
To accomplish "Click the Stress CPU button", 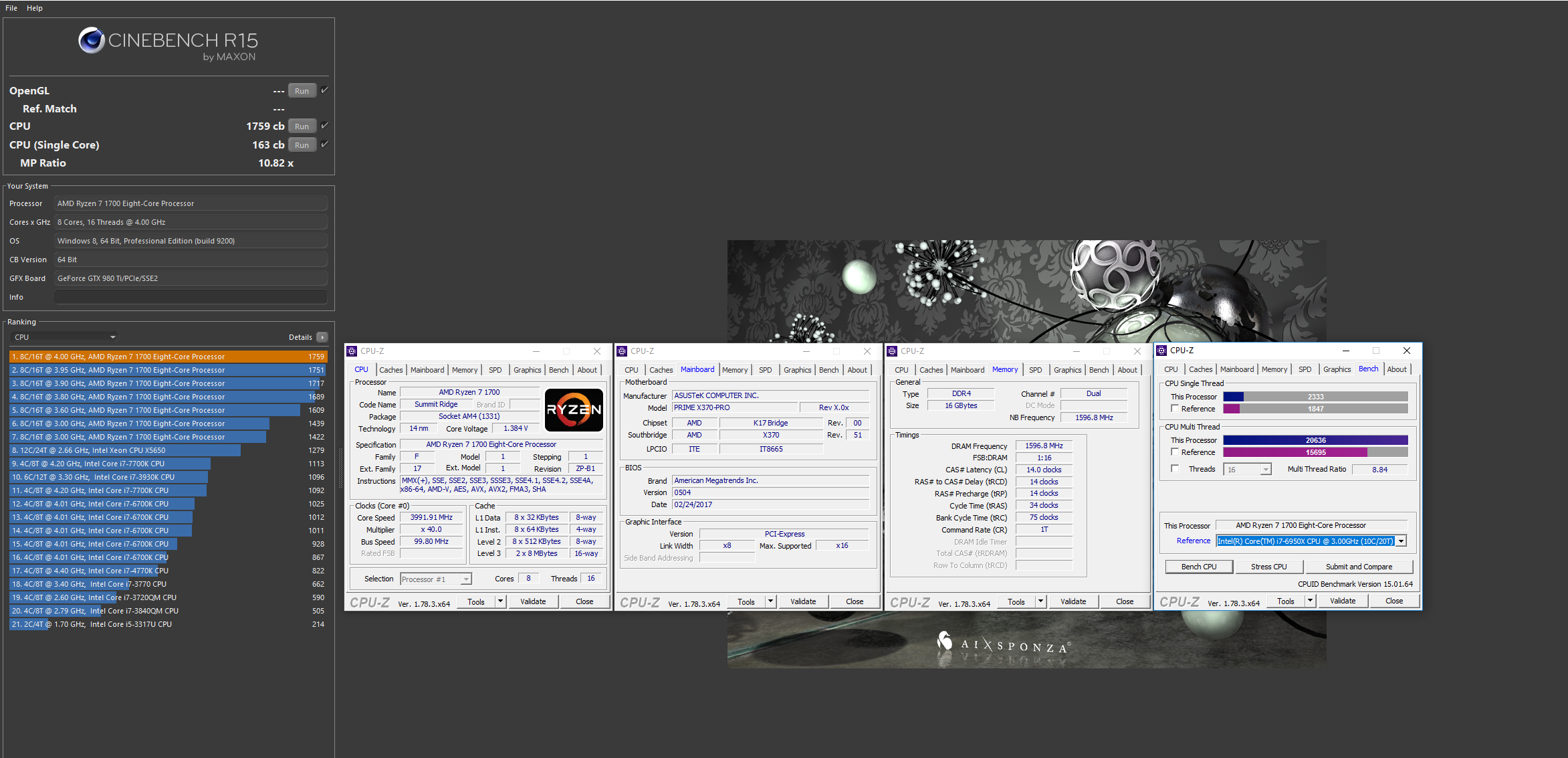I will coord(1269,567).
